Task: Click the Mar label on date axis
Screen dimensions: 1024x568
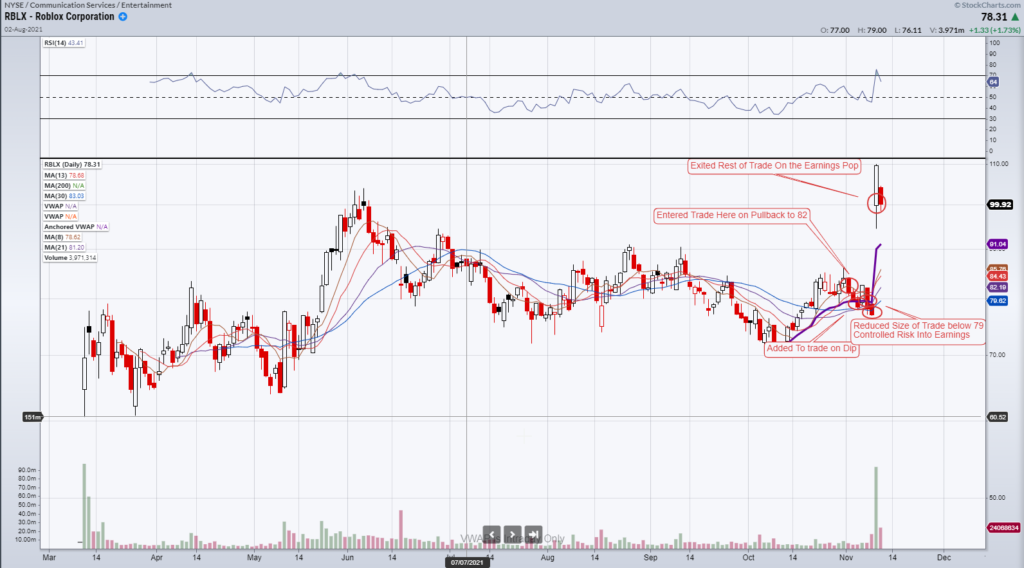Action: coord(49,558)
